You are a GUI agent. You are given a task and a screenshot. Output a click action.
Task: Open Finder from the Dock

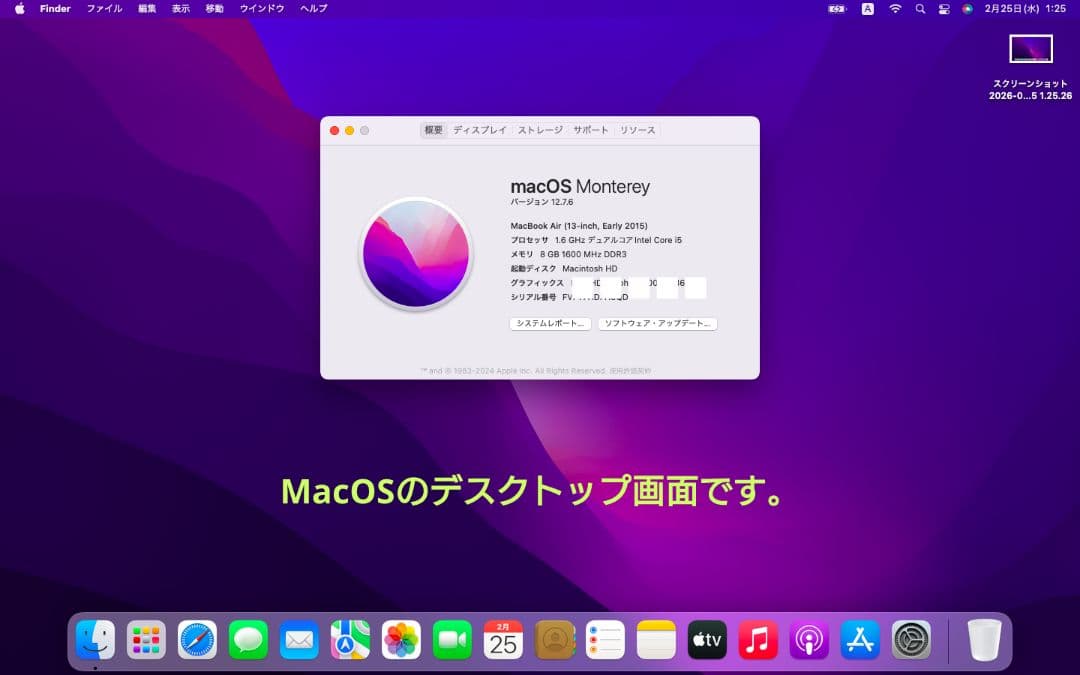click(x=95, y=639)
